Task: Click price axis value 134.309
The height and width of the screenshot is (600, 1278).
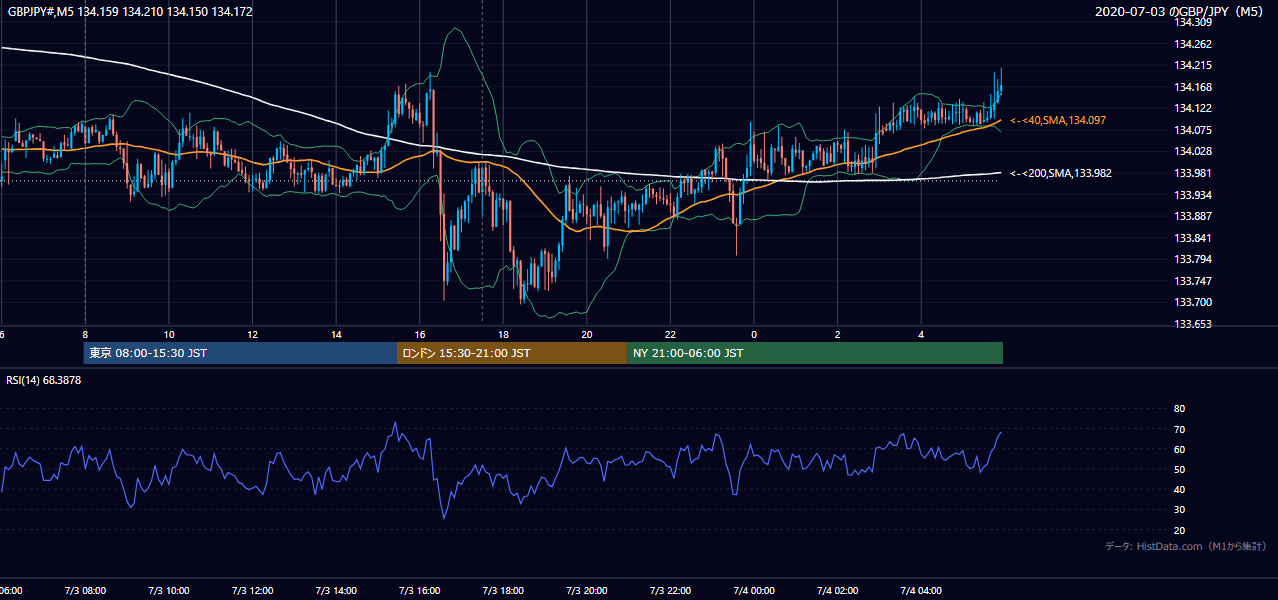Action: [1192, 22]
